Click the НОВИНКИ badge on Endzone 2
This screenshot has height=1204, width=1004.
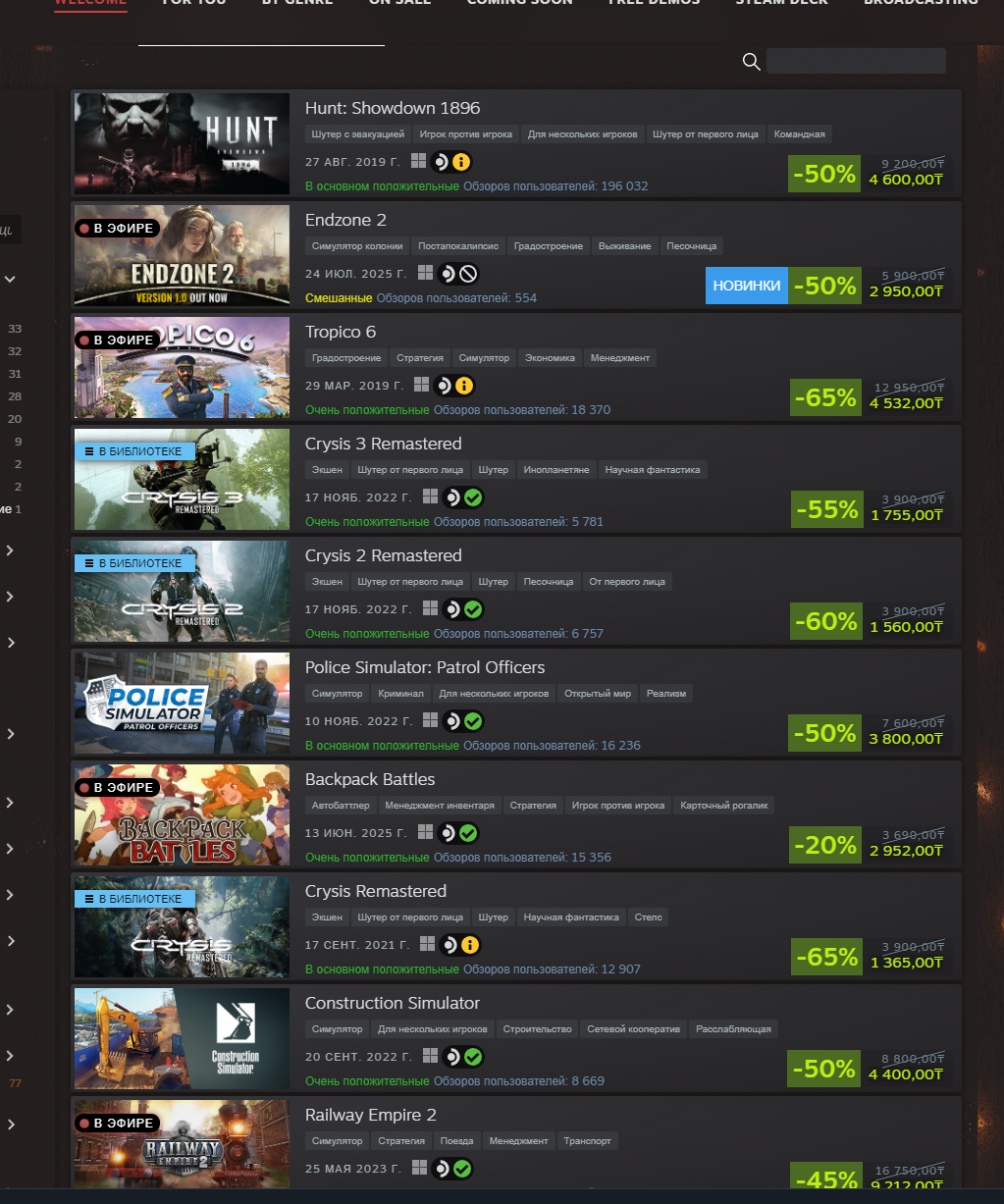747,286
